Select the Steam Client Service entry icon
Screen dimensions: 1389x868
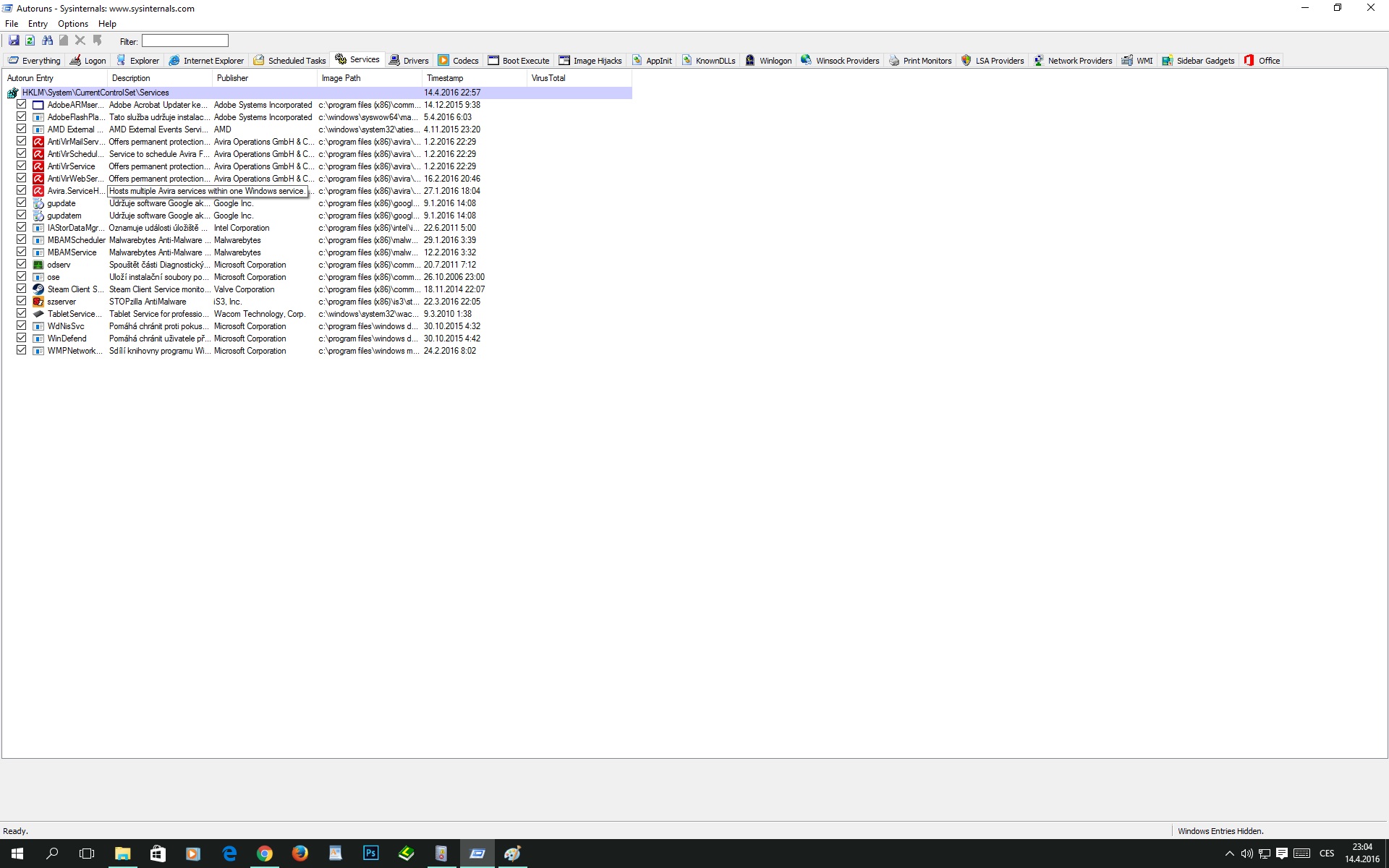pos(38,289)
